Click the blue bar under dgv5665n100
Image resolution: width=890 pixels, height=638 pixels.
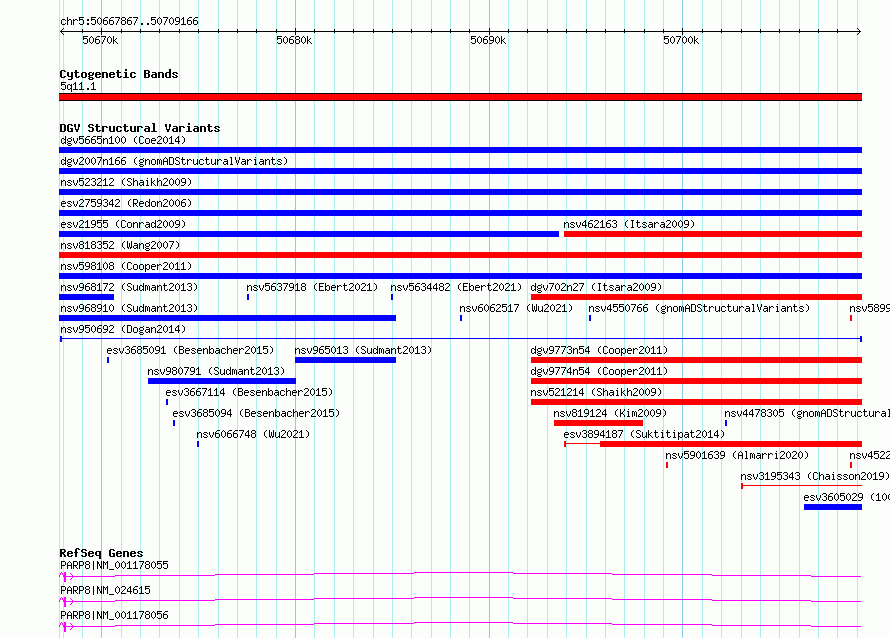coord(460,150)
